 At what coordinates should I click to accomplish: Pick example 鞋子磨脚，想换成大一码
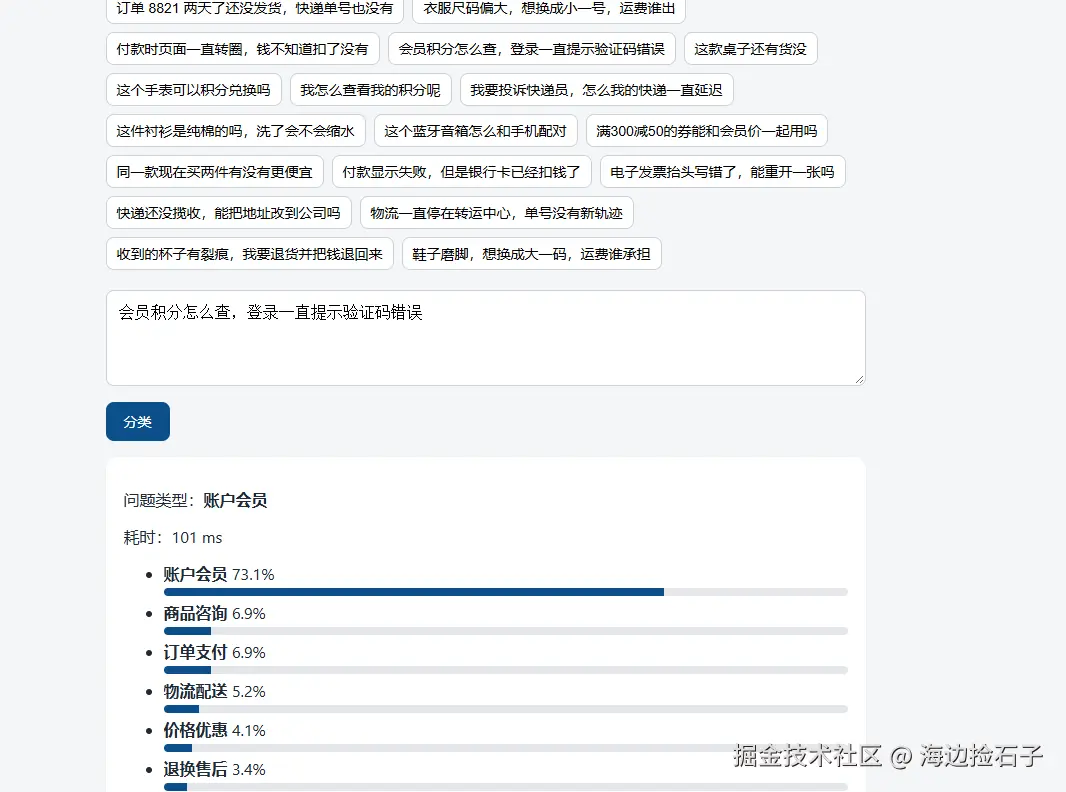click(x=532, y=254)
